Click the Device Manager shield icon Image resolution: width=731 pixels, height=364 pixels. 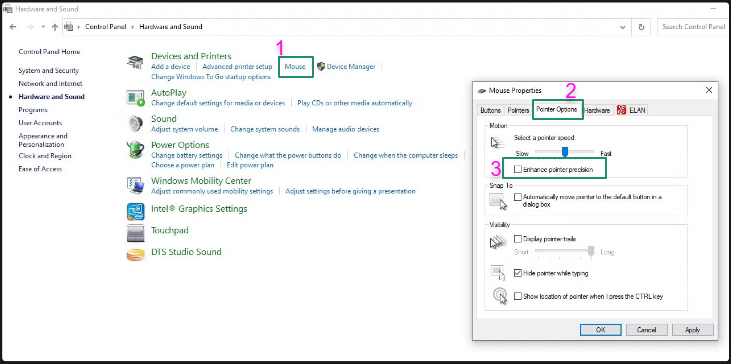click(x=321, y=66)
